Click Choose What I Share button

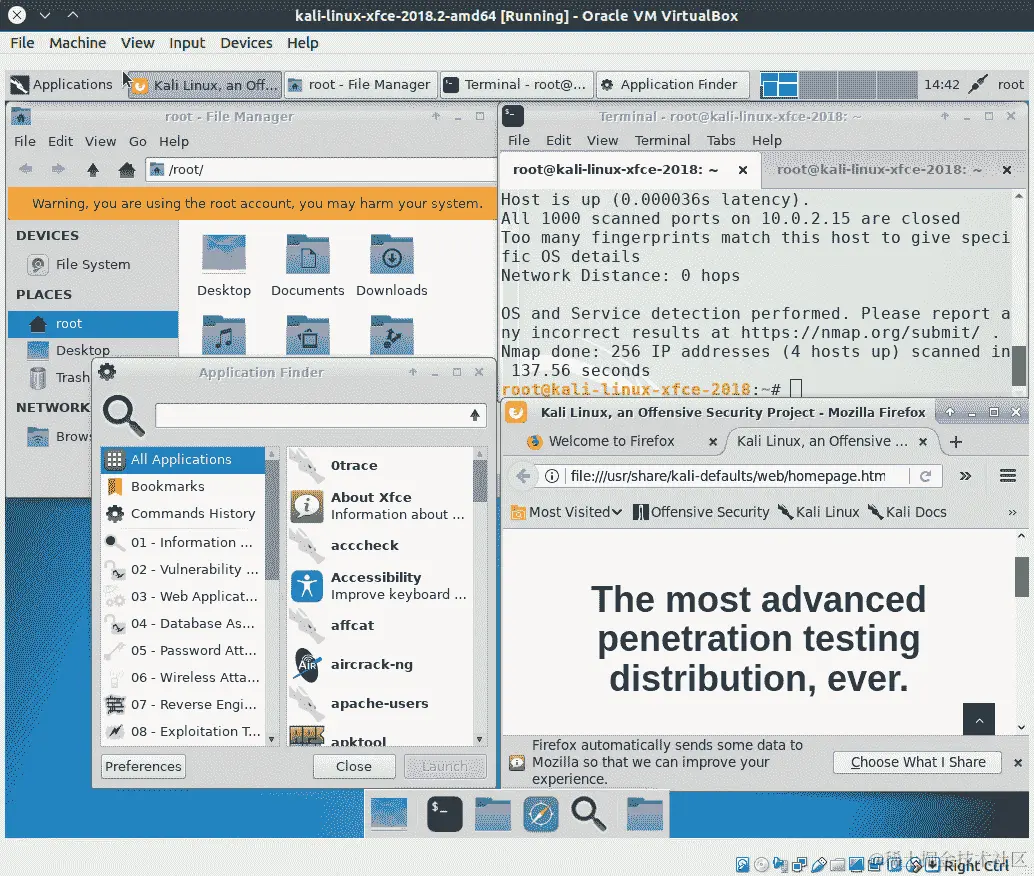click(918, 763)
